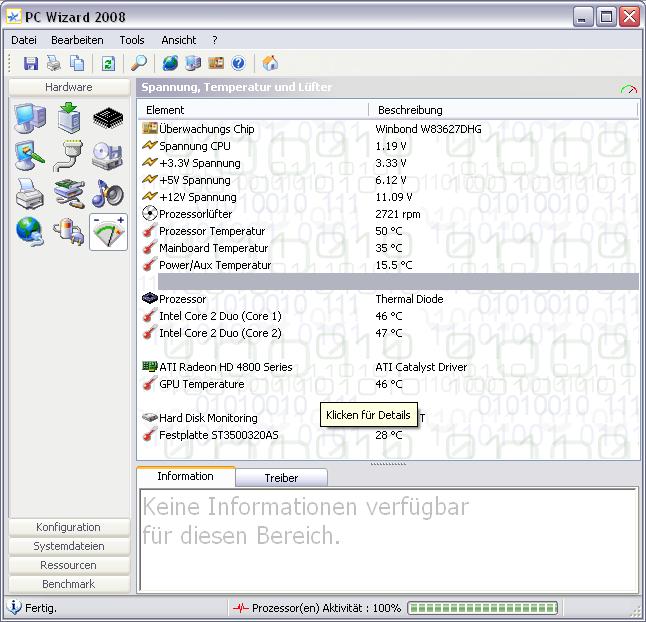The width and height of the screenshot is (646, 622).
Task: Switch to the Treiber tab
Action: (281, 478)
